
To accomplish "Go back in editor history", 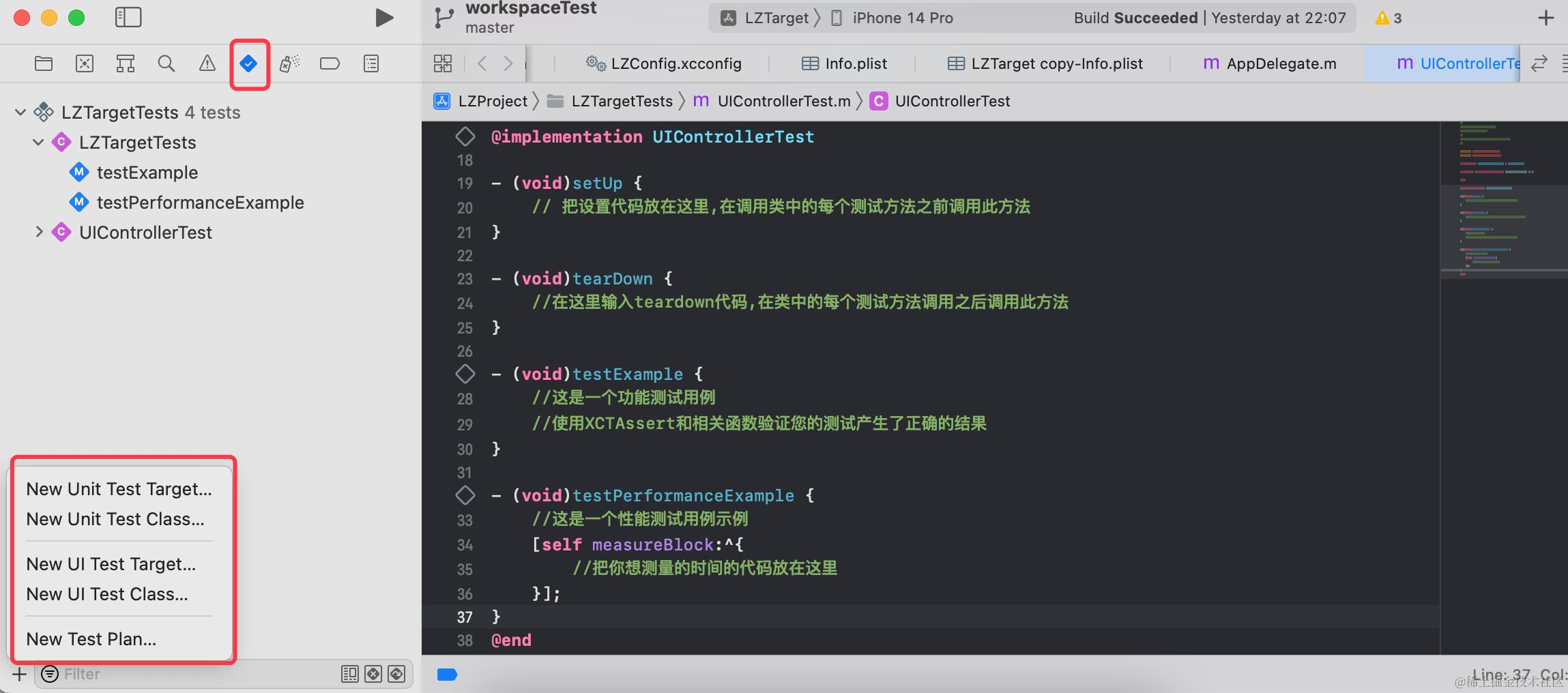I will [x=482, y=63].
